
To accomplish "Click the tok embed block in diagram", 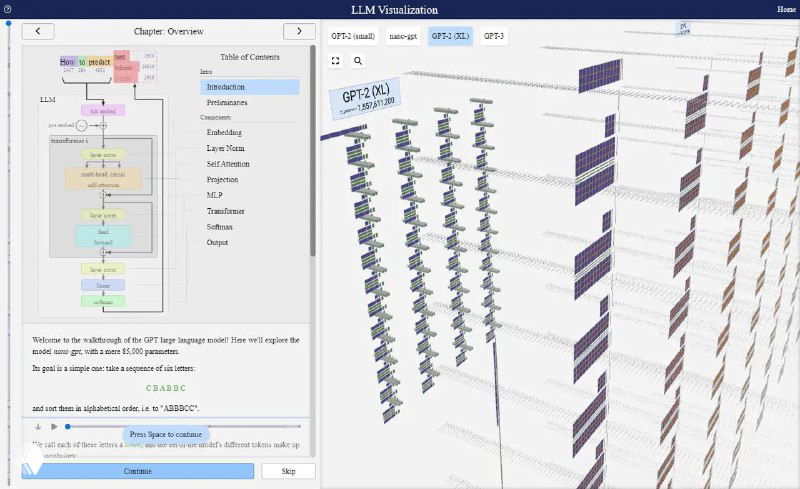I will [x=103, y=111].
